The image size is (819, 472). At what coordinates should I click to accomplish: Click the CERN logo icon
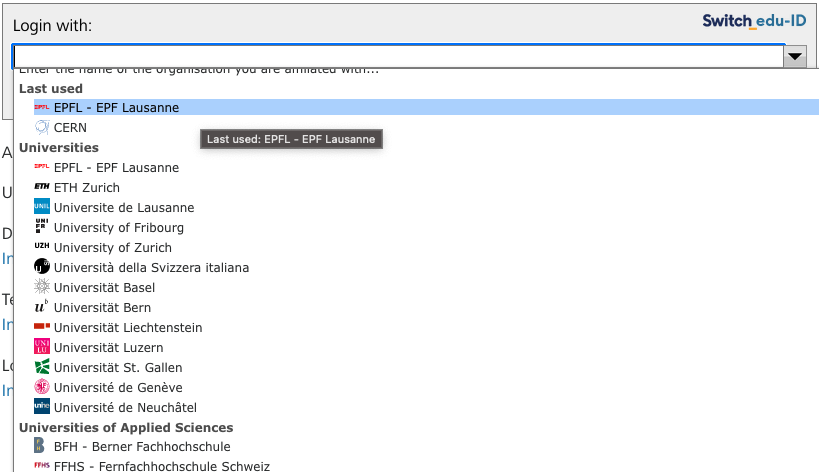(42, 128)
